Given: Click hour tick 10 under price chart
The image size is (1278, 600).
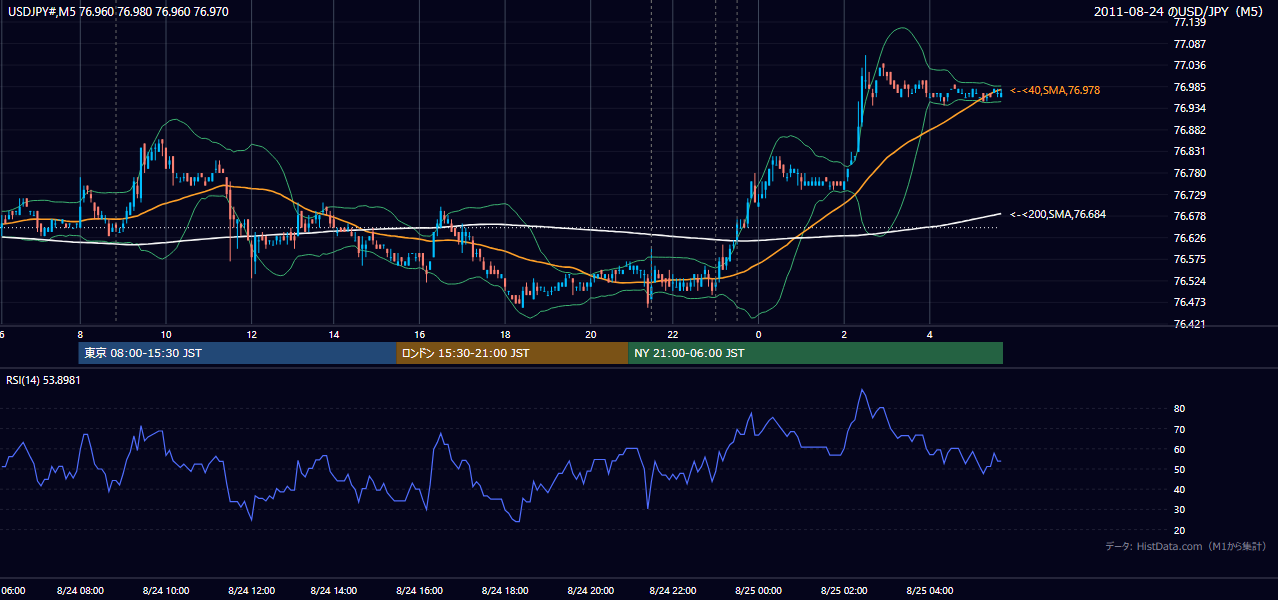Looking at the screenshot, I should coord(166,334).
